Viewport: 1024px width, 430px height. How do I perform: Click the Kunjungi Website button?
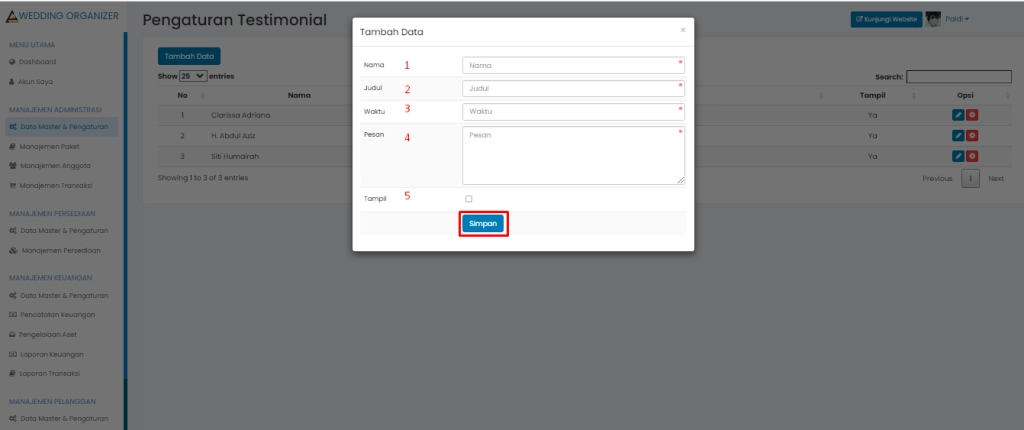point(886,19)
